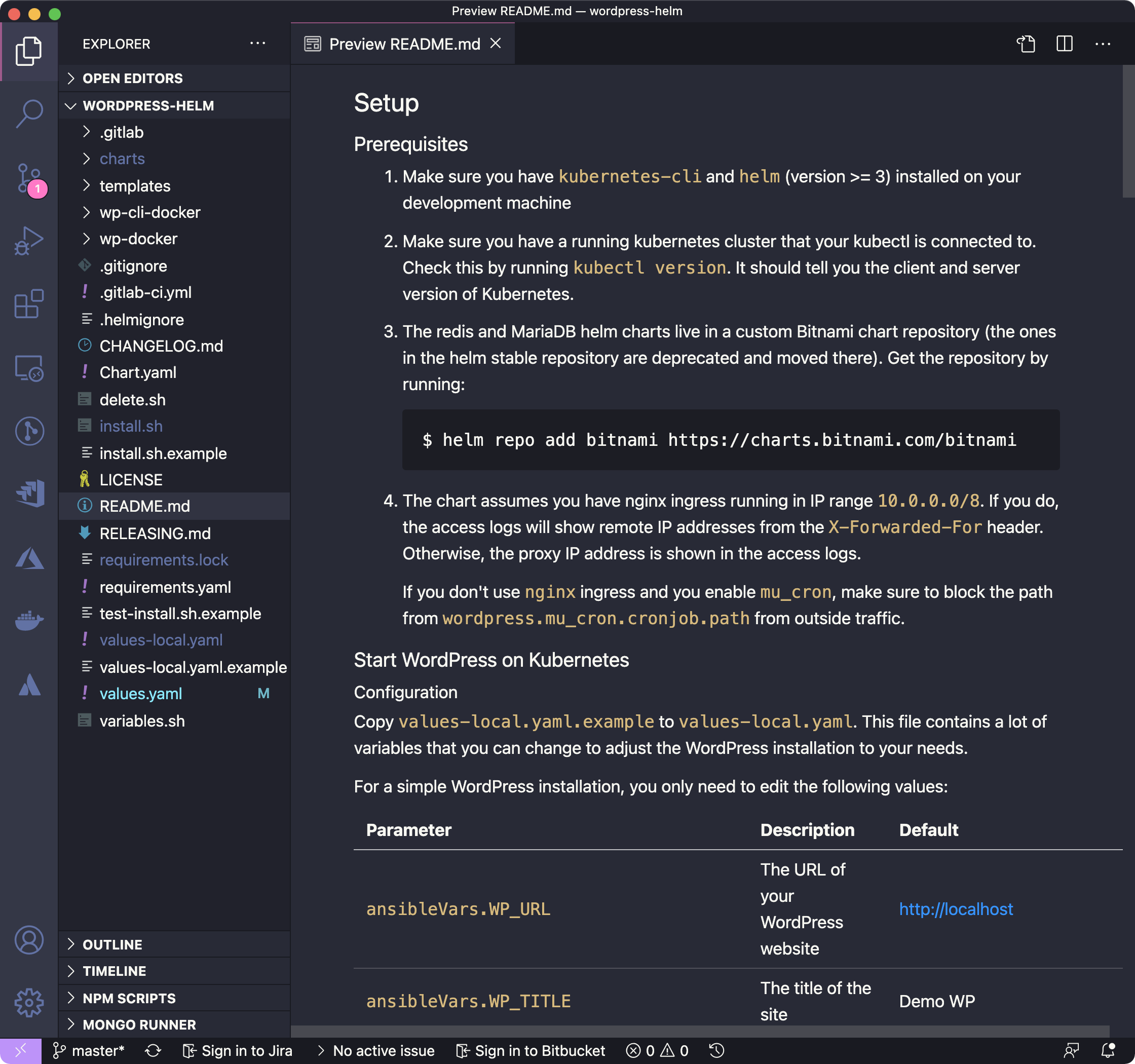Open install.sh file

point(175,426)
